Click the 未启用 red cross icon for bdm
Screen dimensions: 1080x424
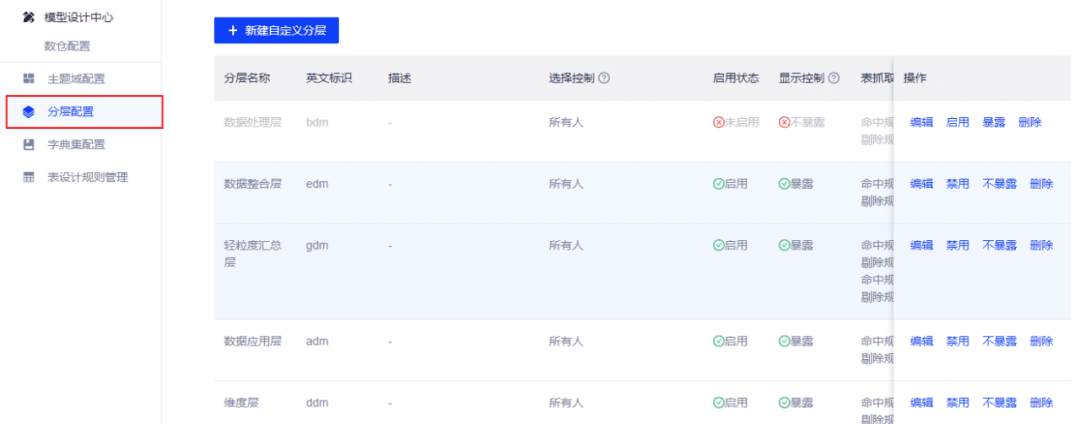[718, 123]
